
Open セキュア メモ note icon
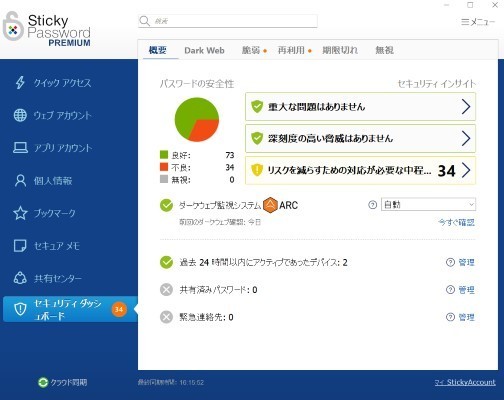point(20,246)
